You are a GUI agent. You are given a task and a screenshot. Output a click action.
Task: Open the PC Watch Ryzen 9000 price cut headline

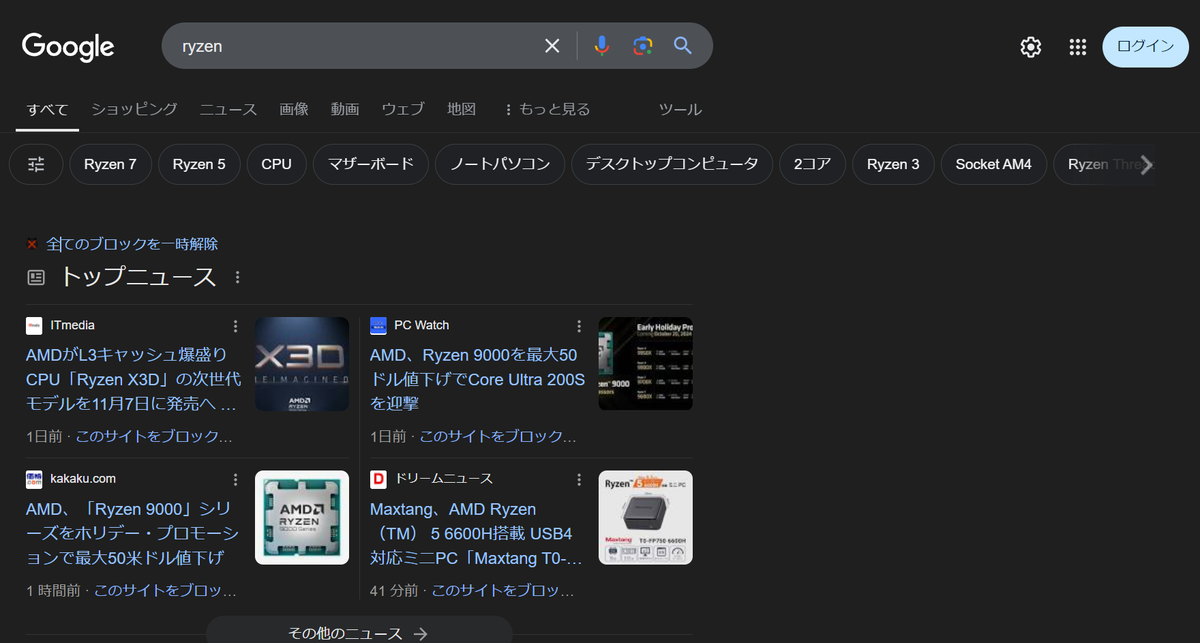click(x=477, y=379)
